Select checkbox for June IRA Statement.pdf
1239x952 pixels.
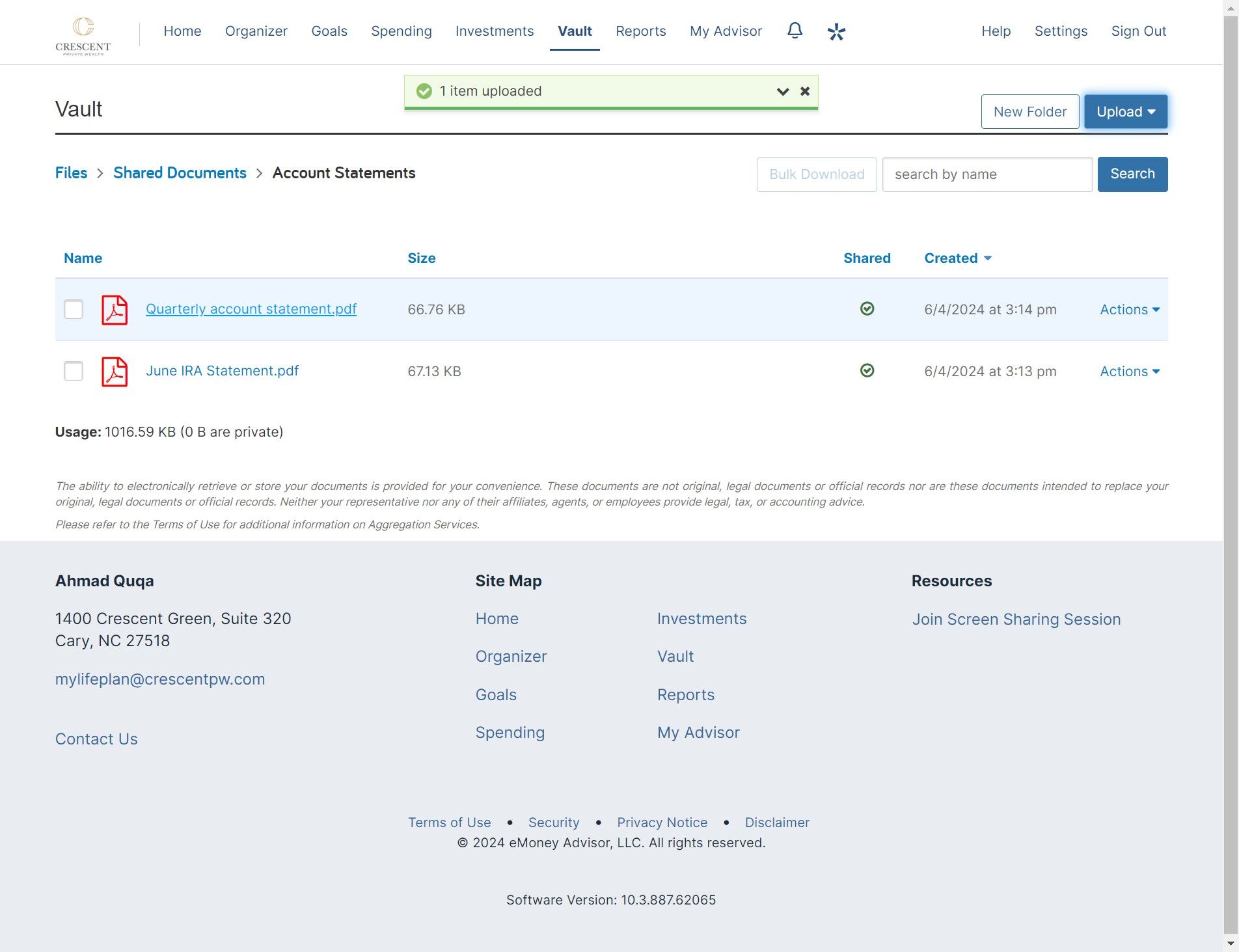point(74,371)
